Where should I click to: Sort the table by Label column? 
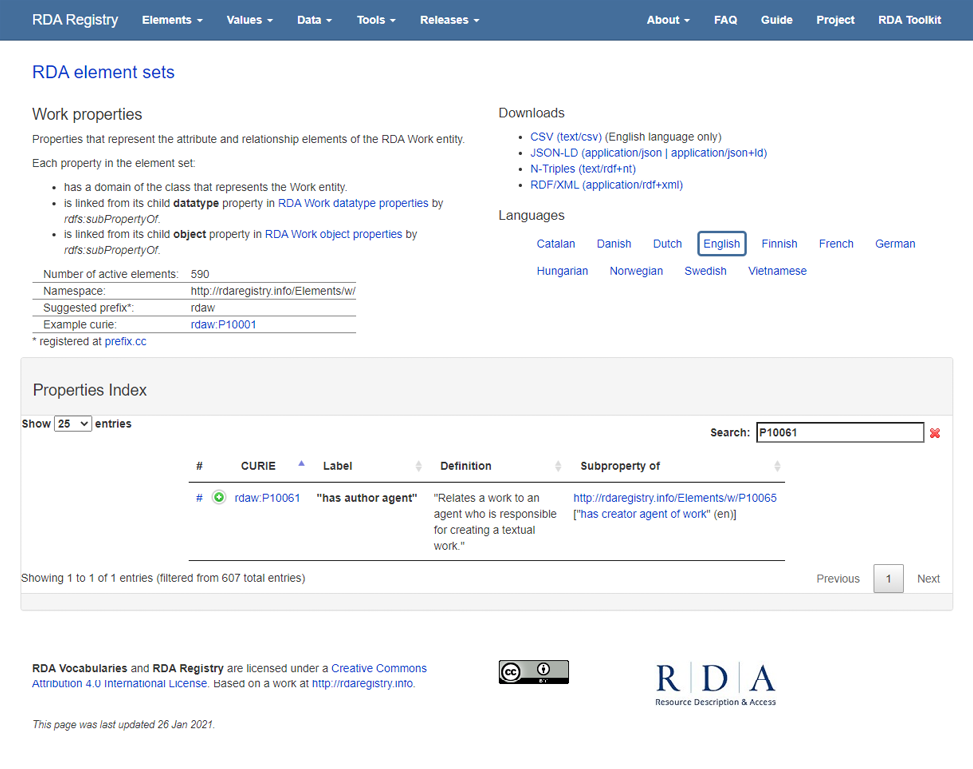pyautogui.click(x=337, y=465)
